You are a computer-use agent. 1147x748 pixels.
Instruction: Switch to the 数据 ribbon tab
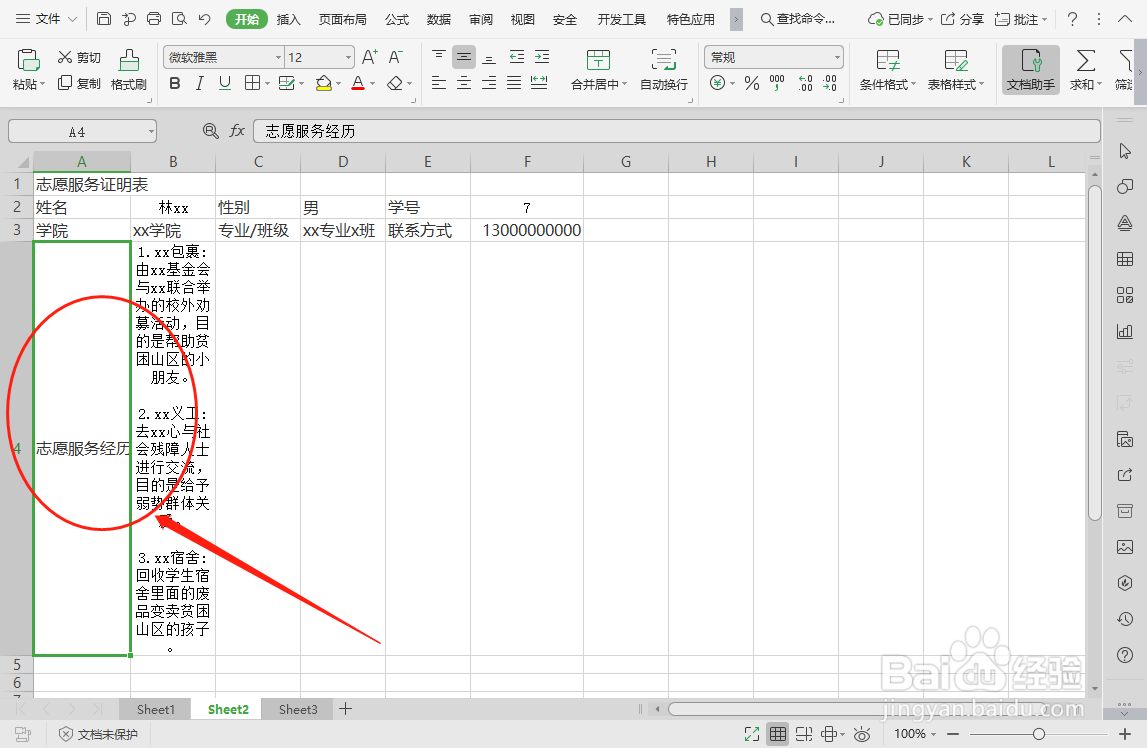point(438,18)
